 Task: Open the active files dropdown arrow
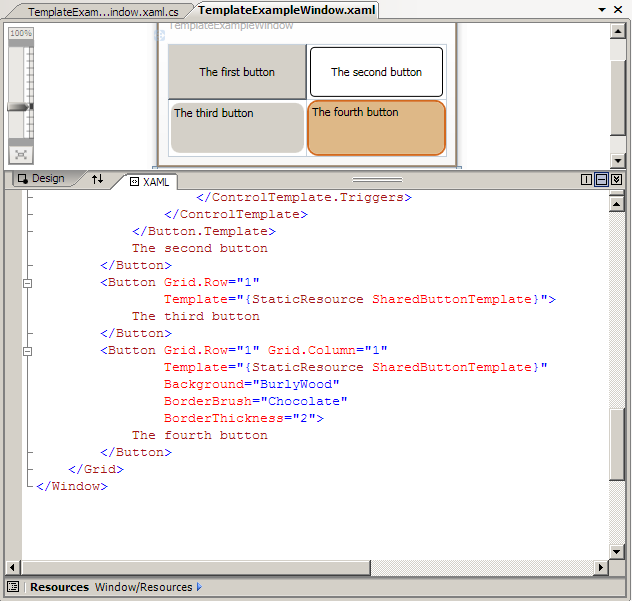602,10
